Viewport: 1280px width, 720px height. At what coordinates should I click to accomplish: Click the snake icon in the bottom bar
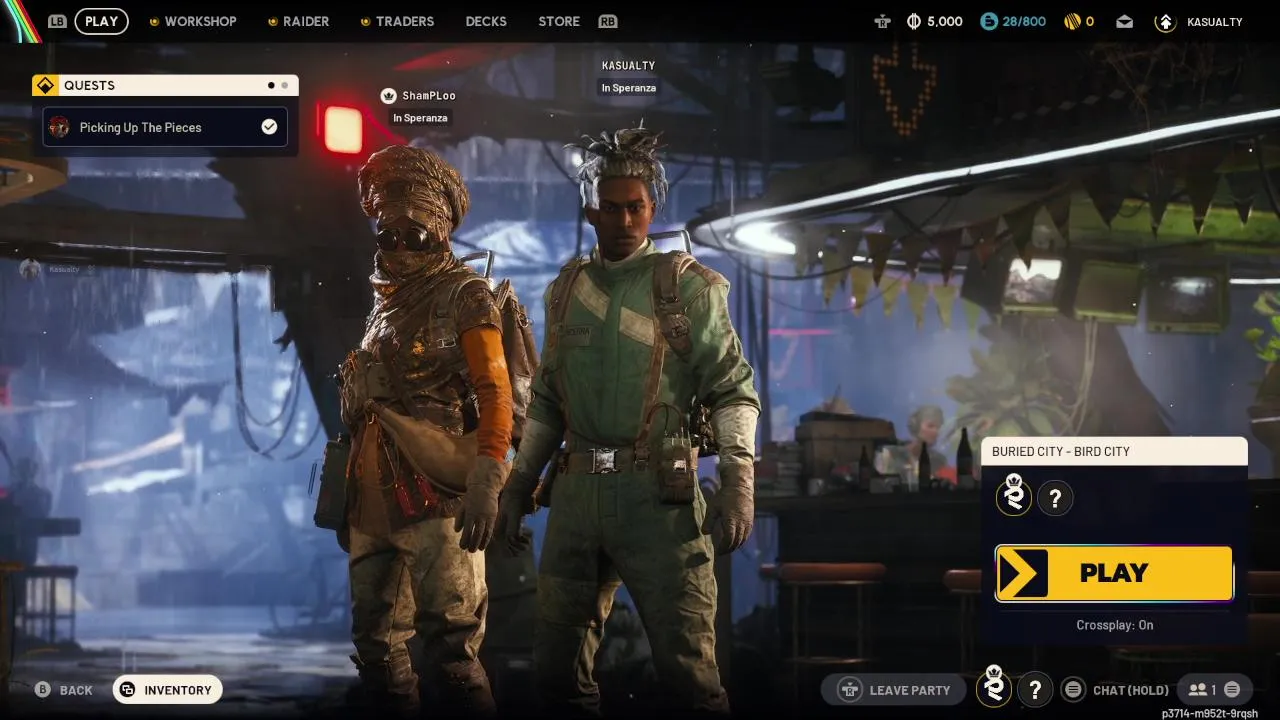tap(994, 688)
